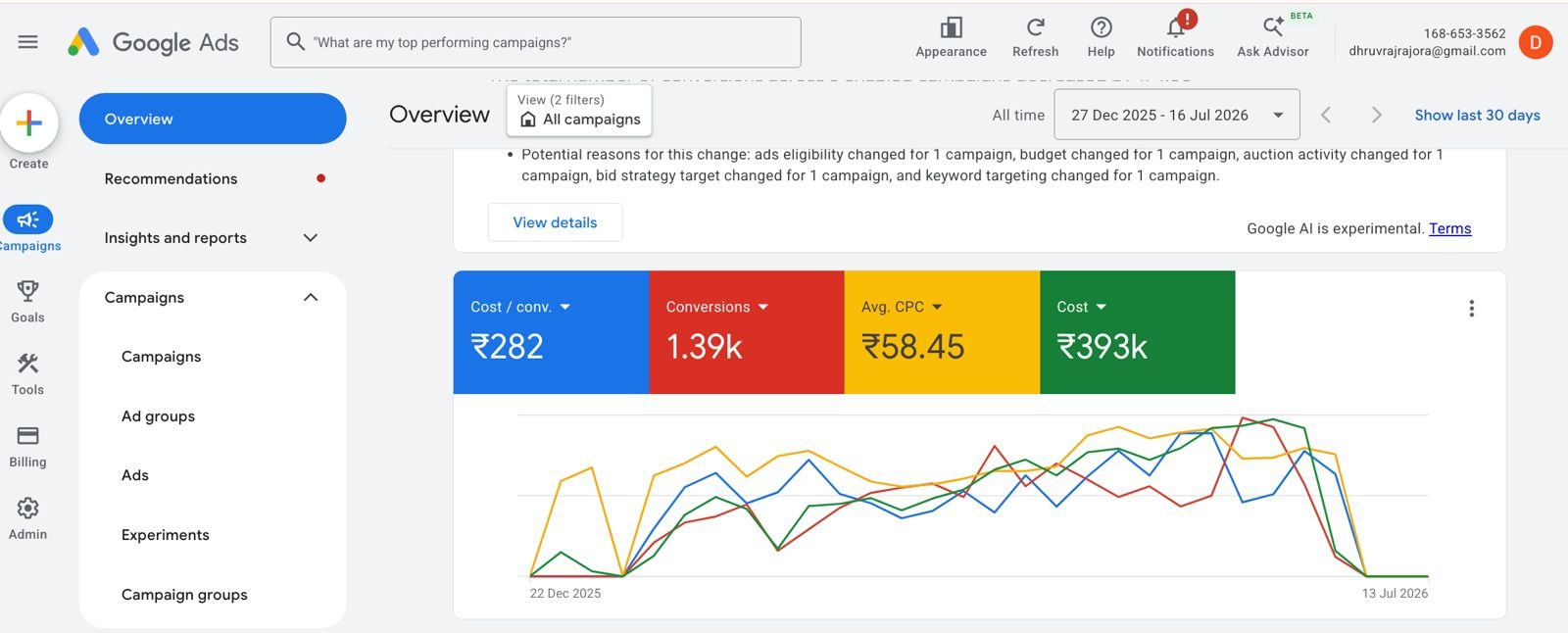Open the Tools wrench icon
Image resolution: width=1568 pixels, height=633 pixels.
27,364
